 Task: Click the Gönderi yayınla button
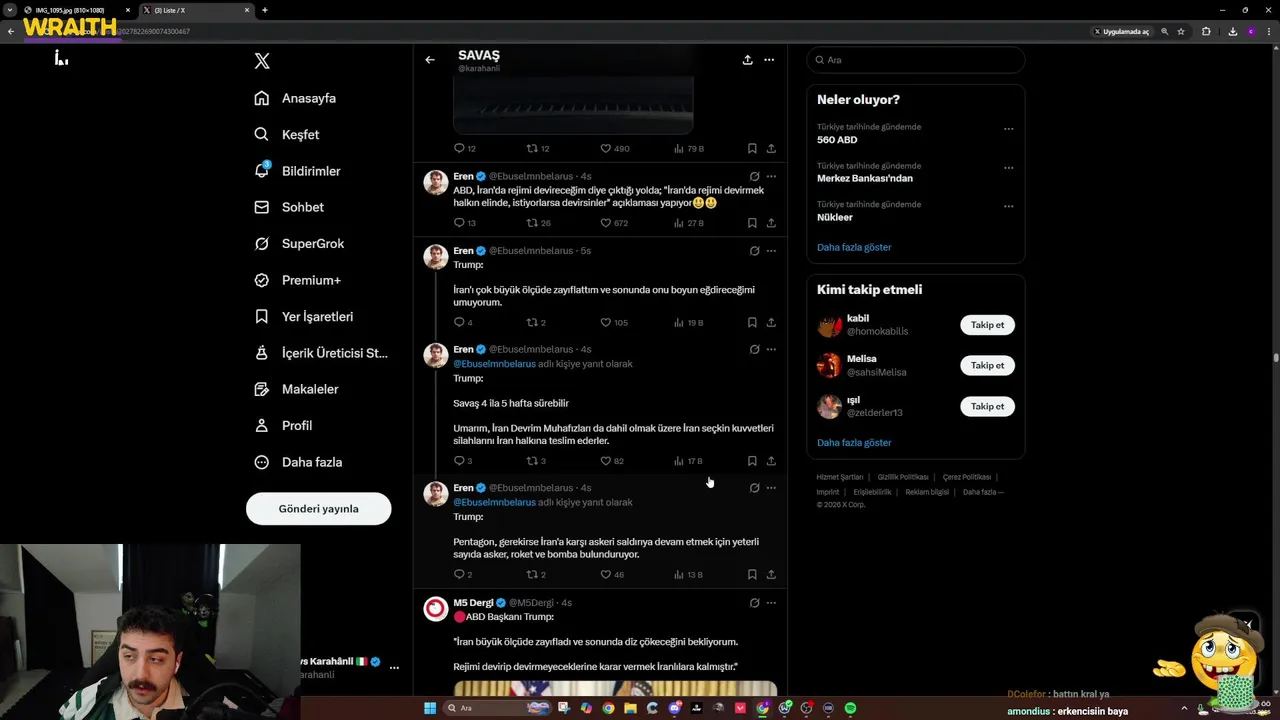point(318,508)
